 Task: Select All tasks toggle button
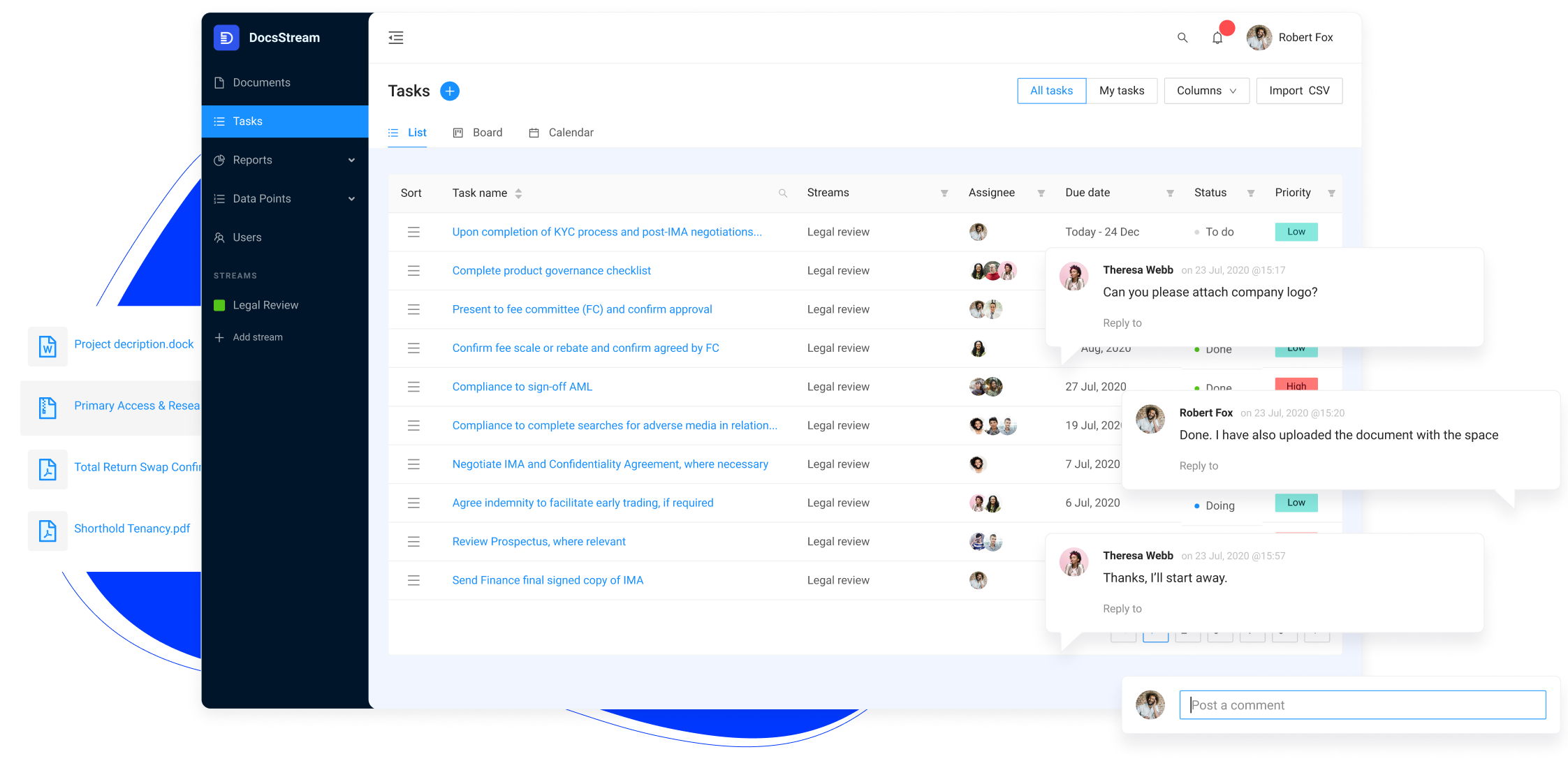[x=1051, y=90]
